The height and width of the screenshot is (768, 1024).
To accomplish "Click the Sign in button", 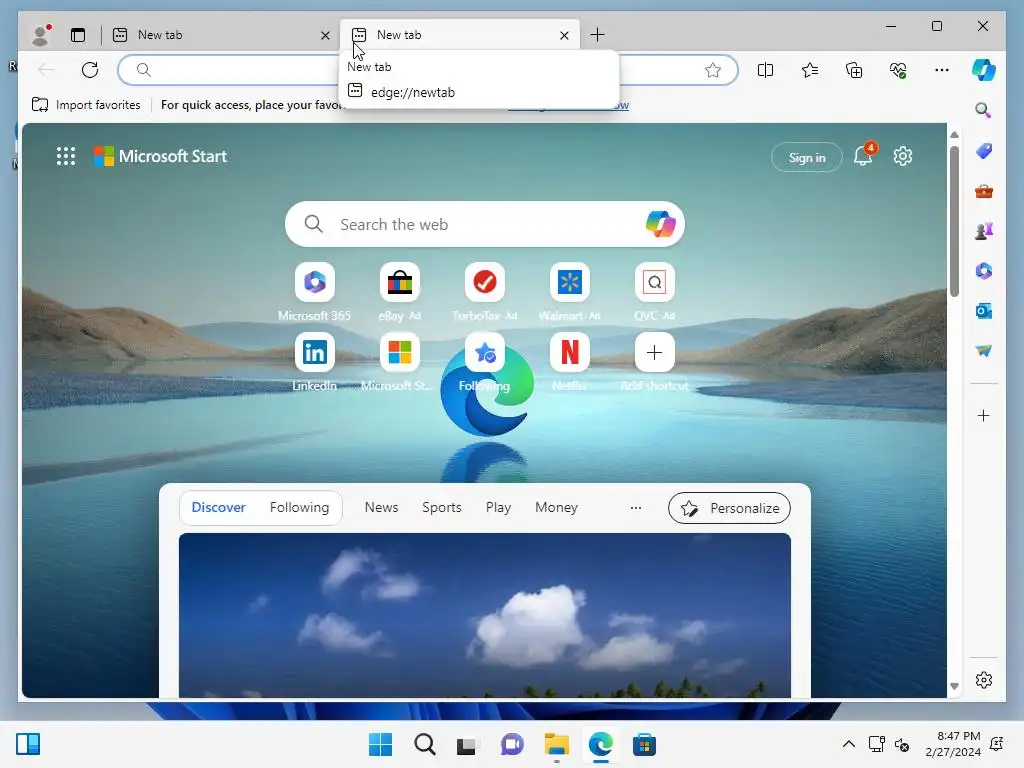I will (x=807, y=157).
